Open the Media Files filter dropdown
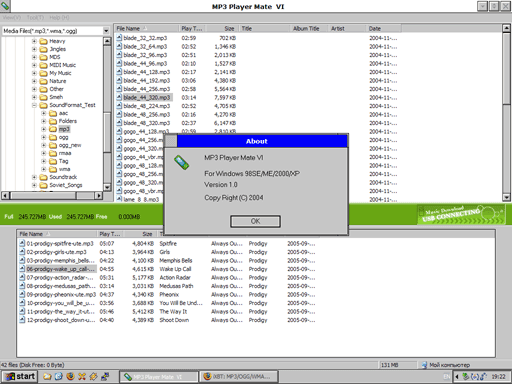The height and width of the screenshot is (384, 512). [x=106, y=31]
